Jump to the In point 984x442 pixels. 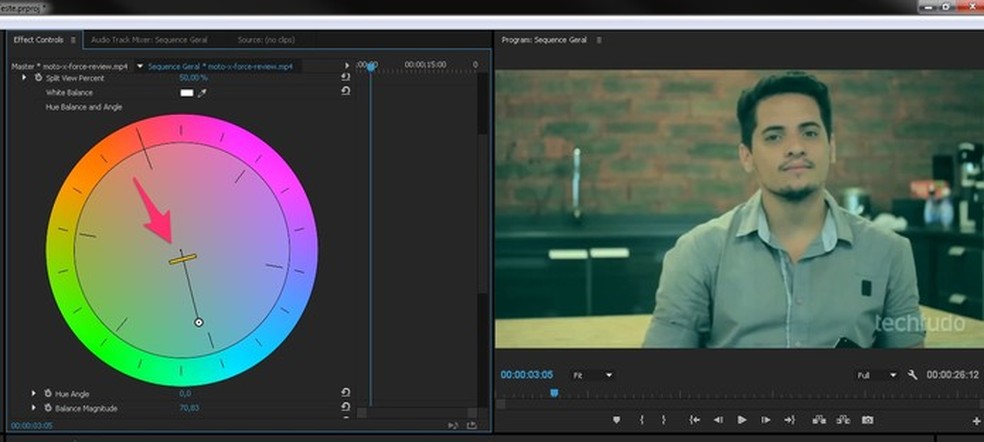(693, 420)
